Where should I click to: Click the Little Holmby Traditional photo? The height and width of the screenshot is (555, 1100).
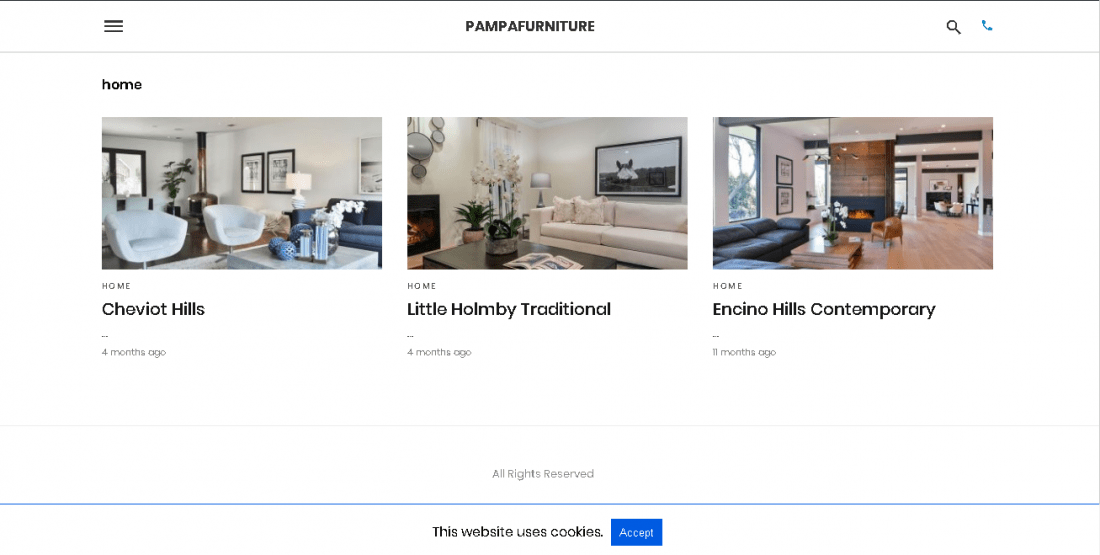tap(547, 193)
